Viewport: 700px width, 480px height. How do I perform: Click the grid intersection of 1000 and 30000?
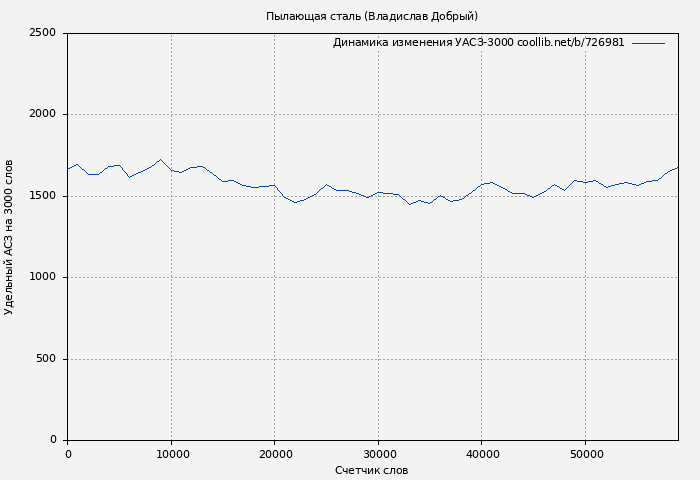[378, 277]
